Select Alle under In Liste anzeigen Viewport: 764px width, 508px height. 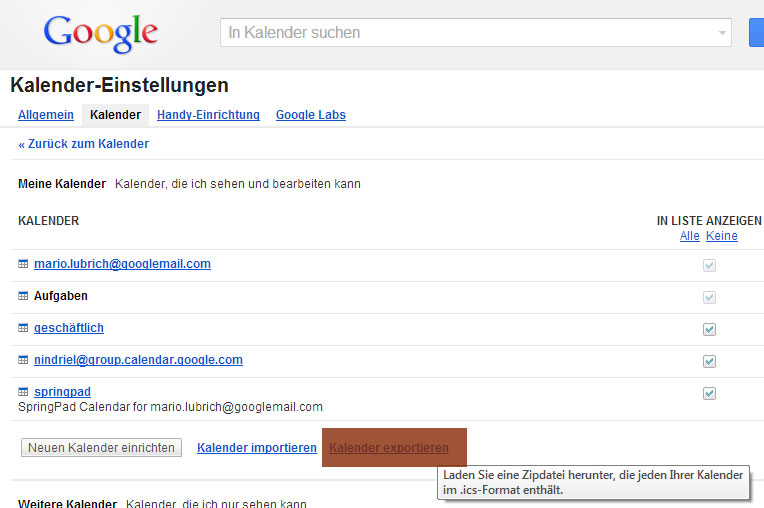coord(689,236)
